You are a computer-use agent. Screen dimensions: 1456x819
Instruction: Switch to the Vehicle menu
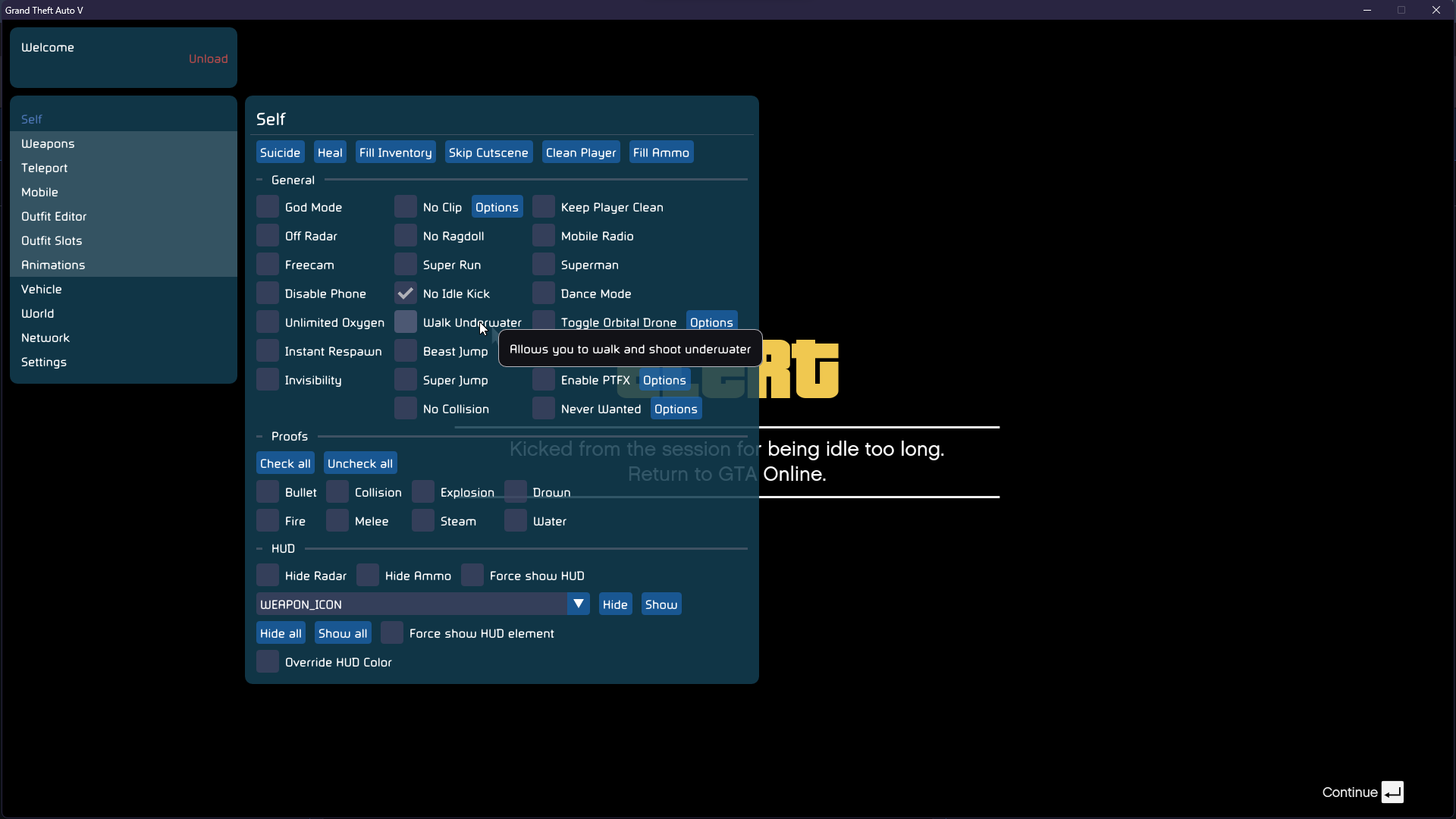click(x=42, y=289)
